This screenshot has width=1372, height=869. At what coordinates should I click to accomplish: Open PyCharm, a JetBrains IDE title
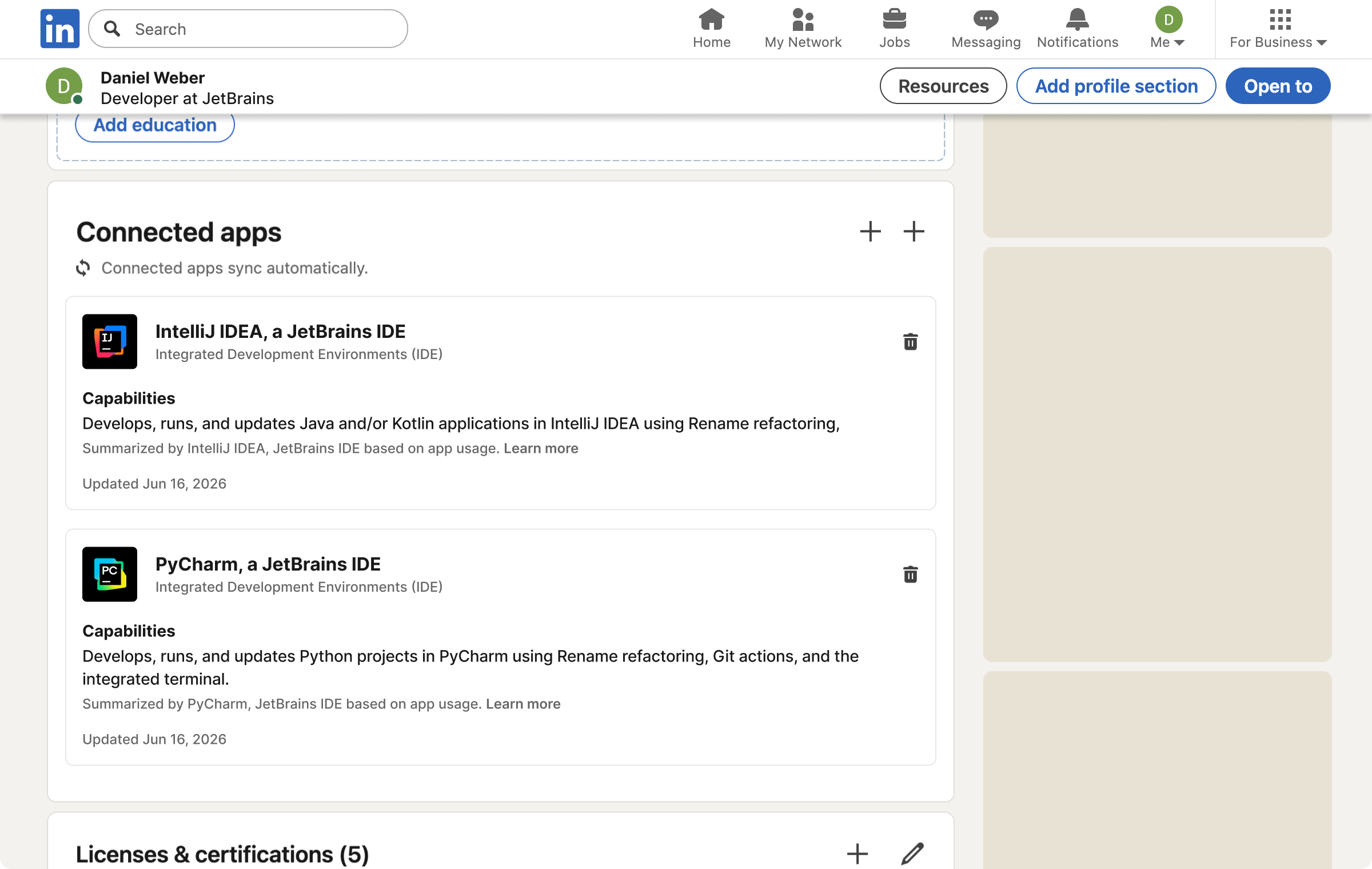pos(268,564)
